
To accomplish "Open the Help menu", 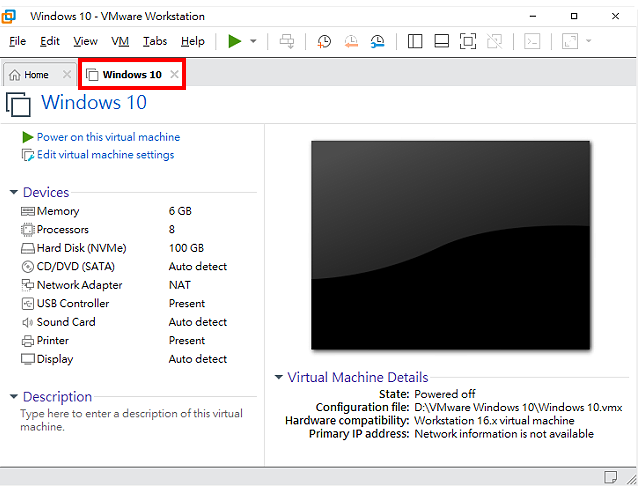I will [x=192, y=41].
